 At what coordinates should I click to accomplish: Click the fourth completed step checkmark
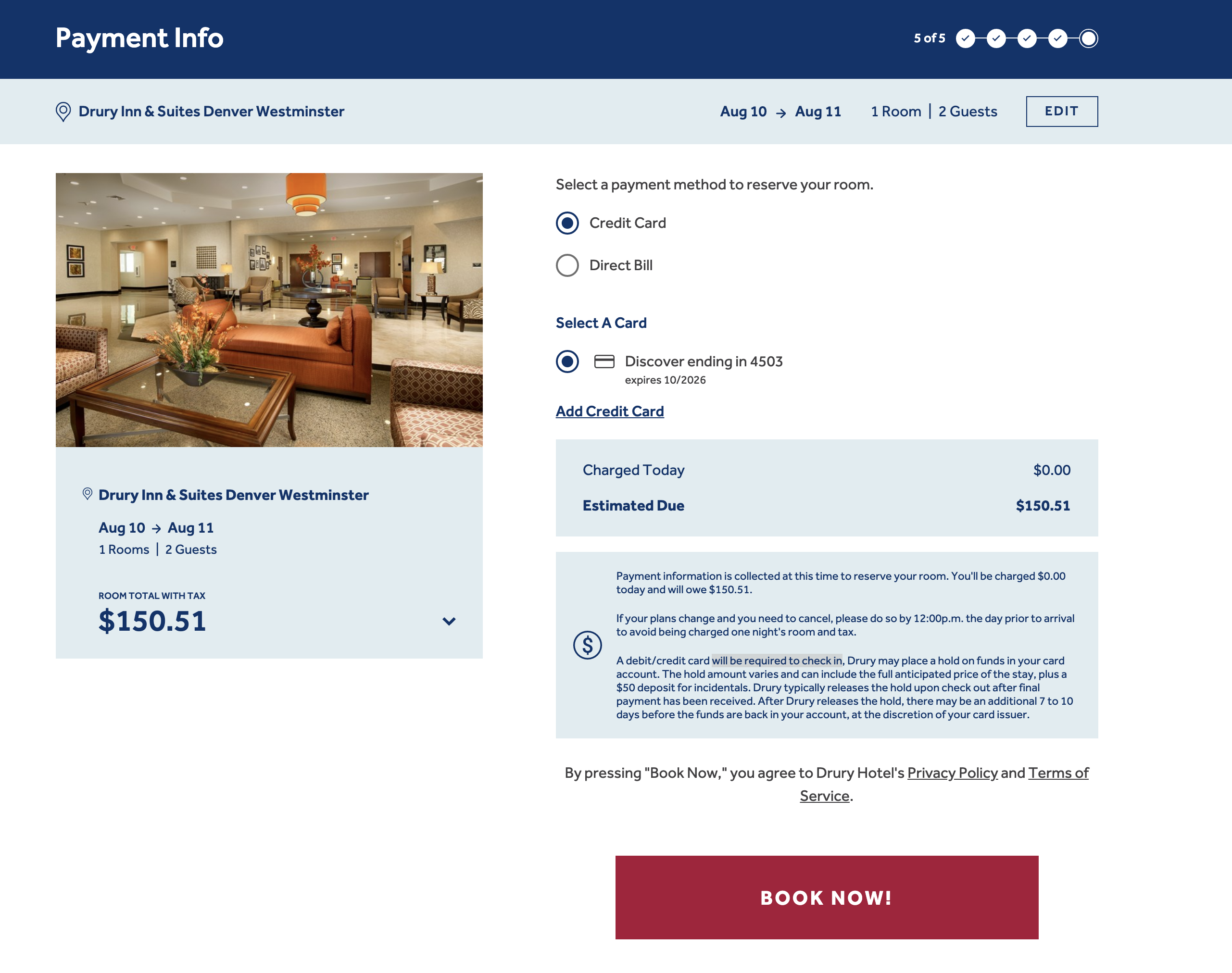1057,39
